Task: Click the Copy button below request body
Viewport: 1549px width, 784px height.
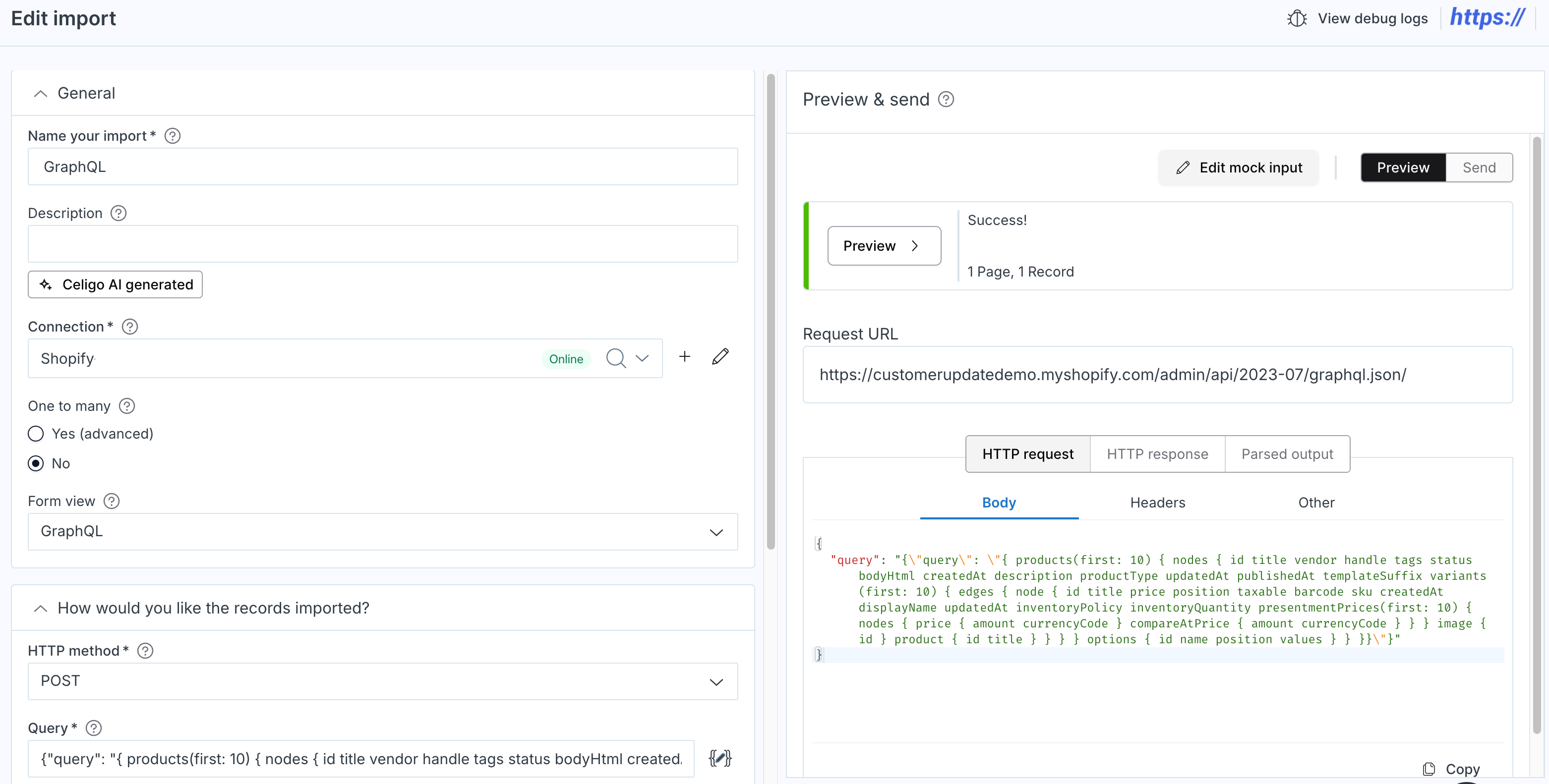Action: click(1451, 769)
